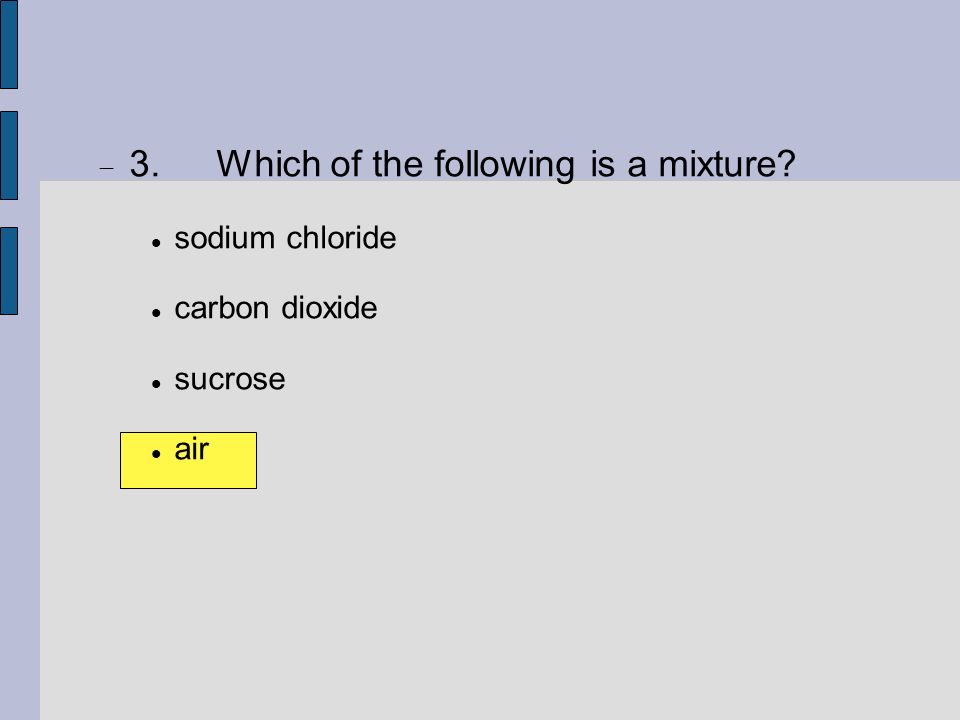Click the bullet before sucrose

(x=156, y=383)
